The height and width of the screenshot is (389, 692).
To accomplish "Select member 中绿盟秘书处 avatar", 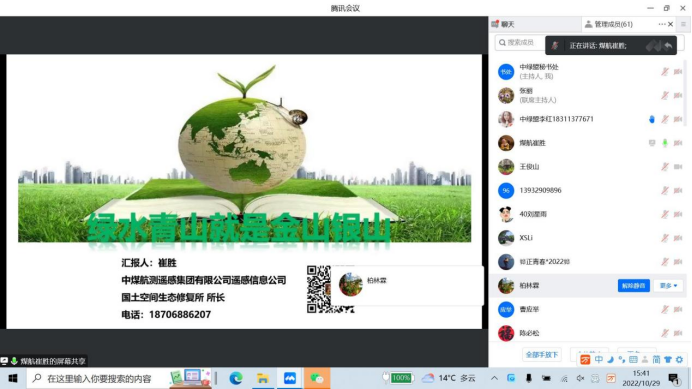I will pyautogui.click(x=506, y=72).
